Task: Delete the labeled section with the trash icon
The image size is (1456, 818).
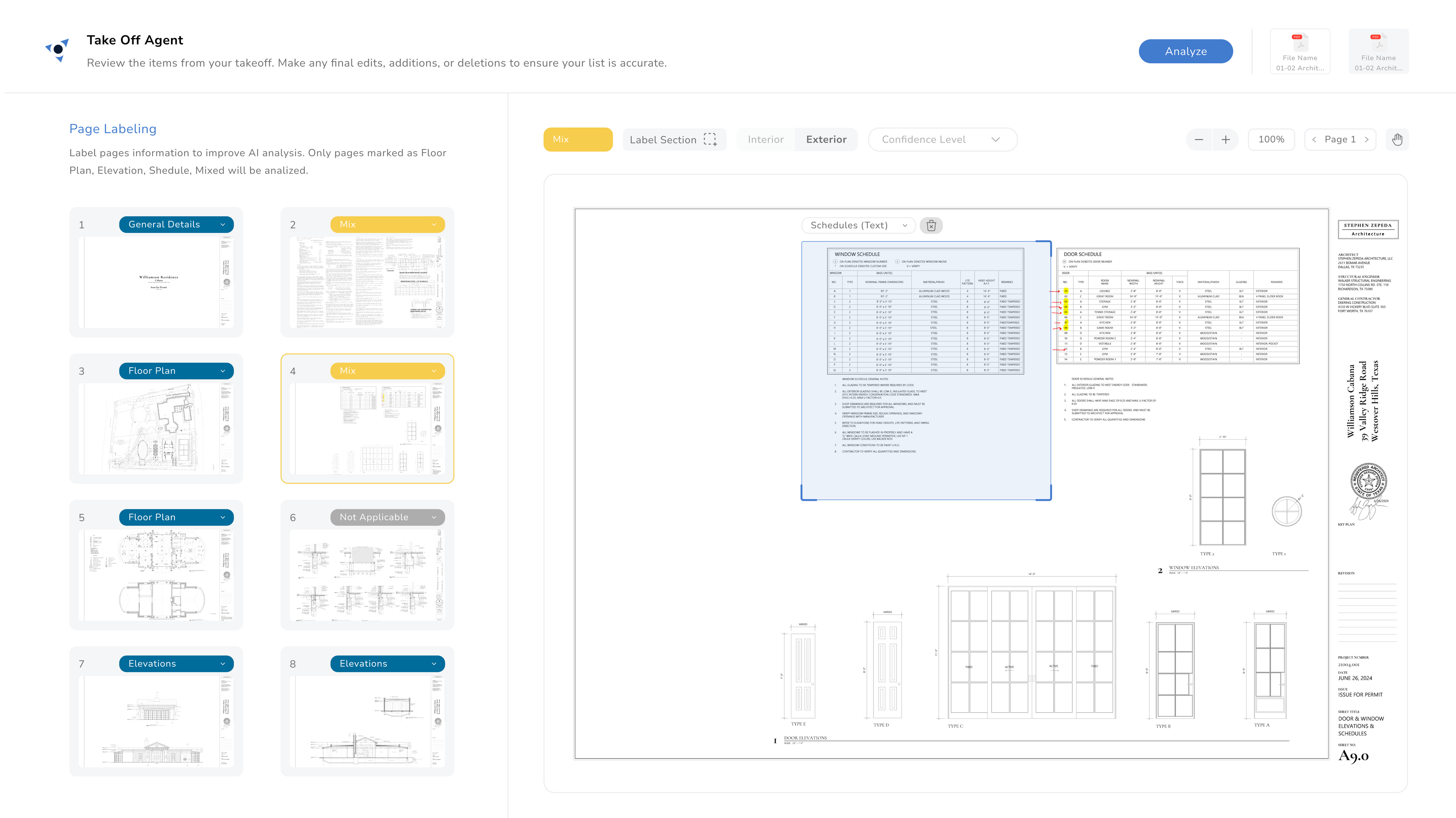Action: tap(931, 226)
